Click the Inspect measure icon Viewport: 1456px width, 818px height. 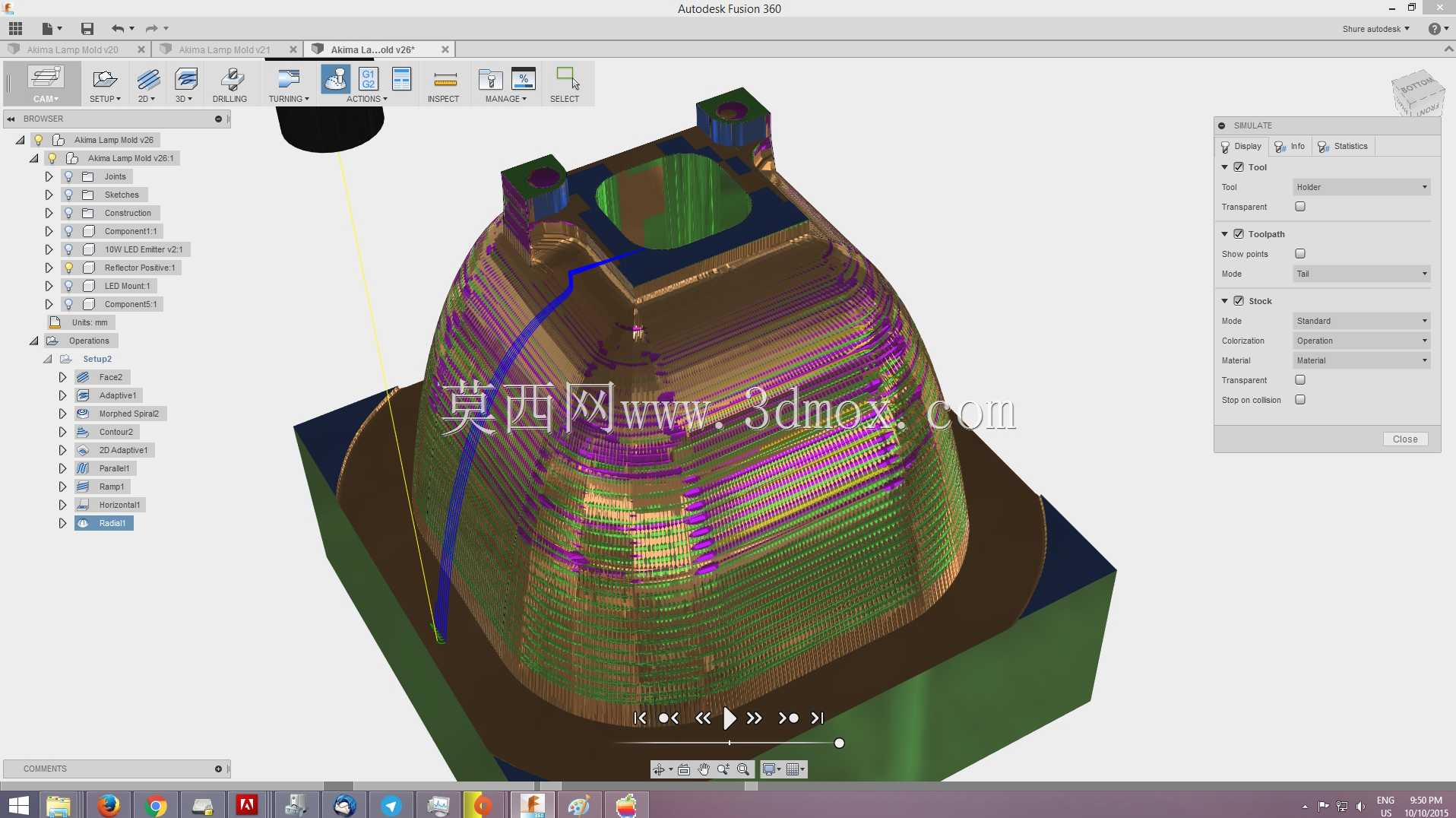click(x=445, y=80)
